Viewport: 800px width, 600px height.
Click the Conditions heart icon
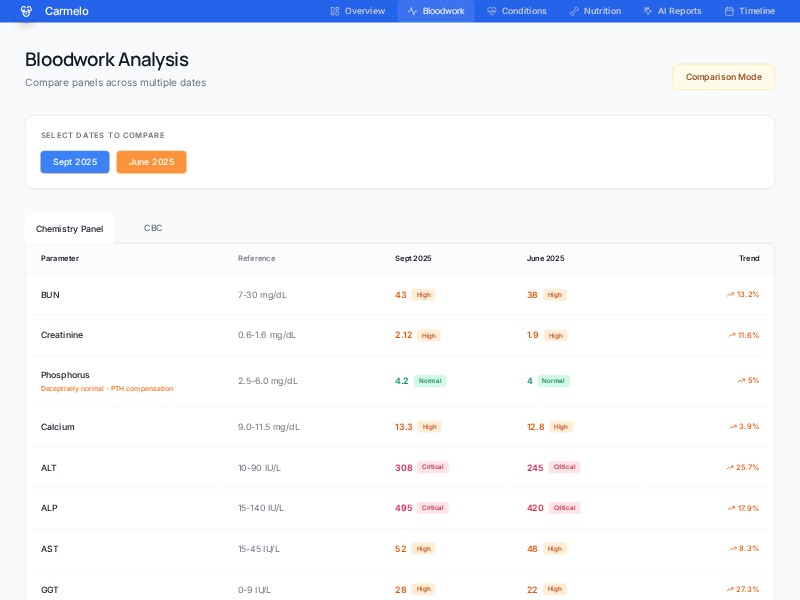[x=492, y=11]
